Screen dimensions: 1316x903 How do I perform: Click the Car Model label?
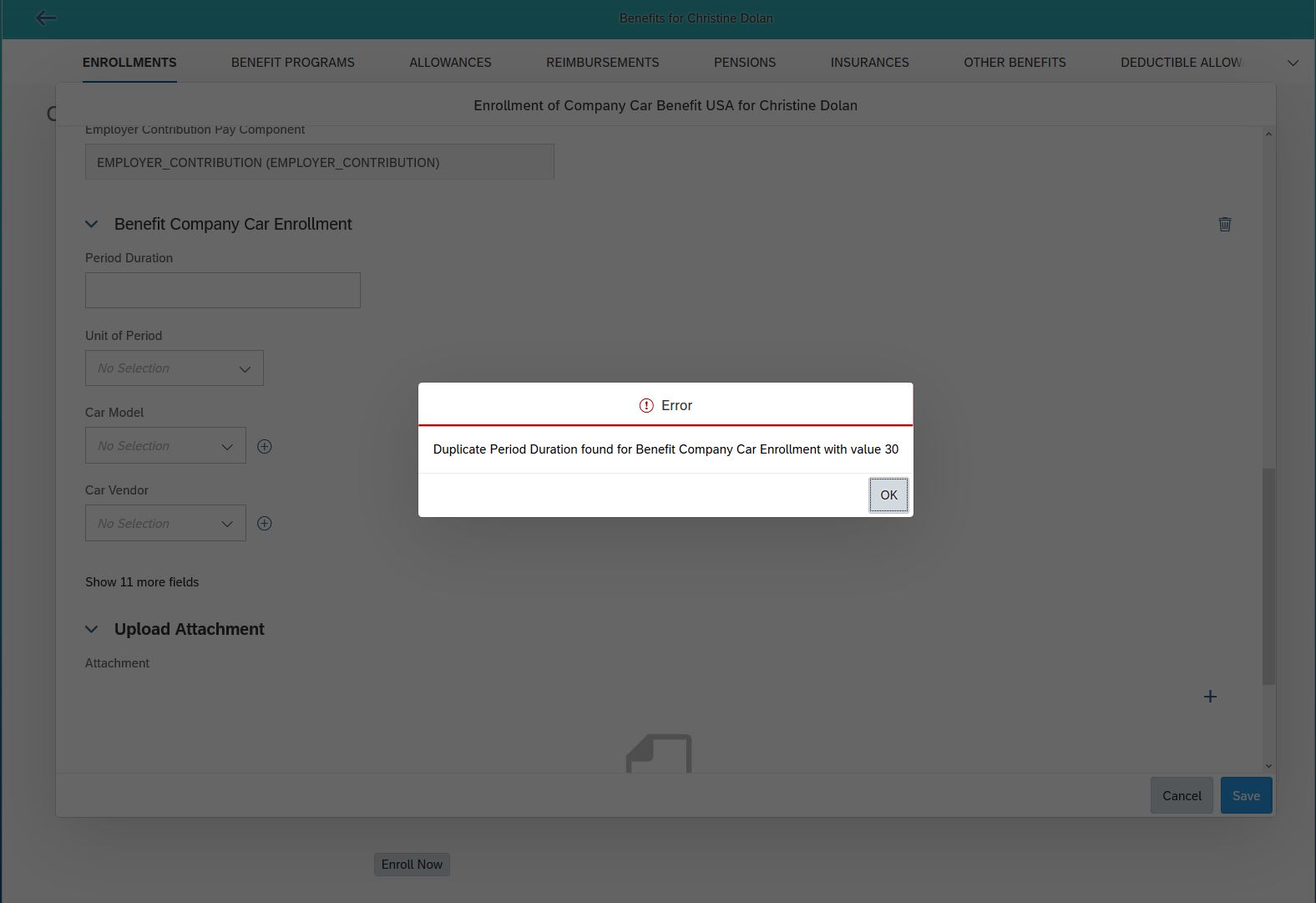click(114, 413)
